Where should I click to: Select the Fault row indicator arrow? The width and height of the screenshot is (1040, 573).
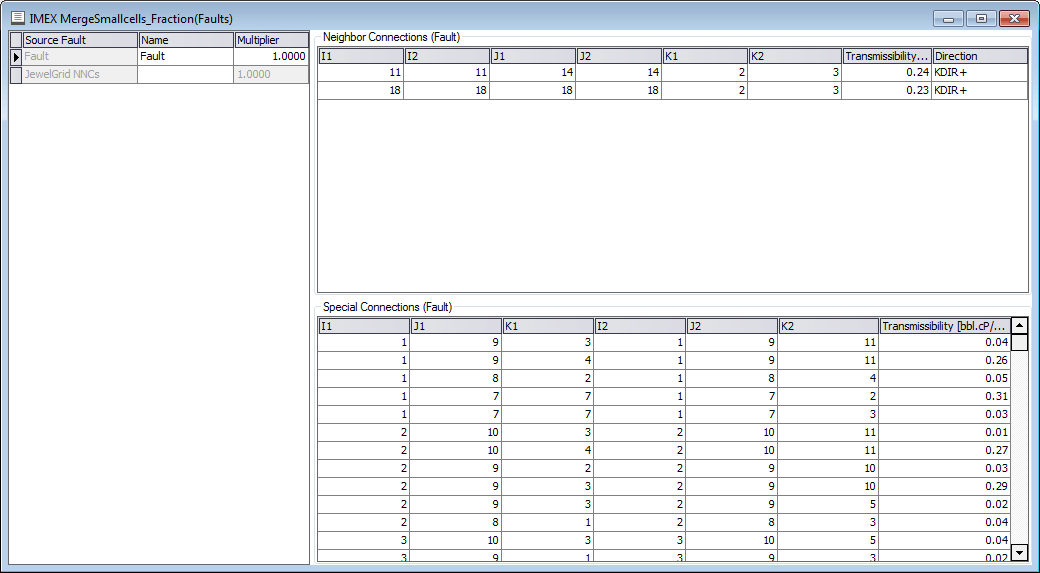[x=16, y=57]
